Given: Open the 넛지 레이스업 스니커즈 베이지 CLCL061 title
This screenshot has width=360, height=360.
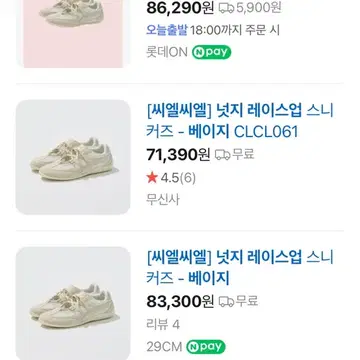Looking at the screenshot, I should click(240, 121).
